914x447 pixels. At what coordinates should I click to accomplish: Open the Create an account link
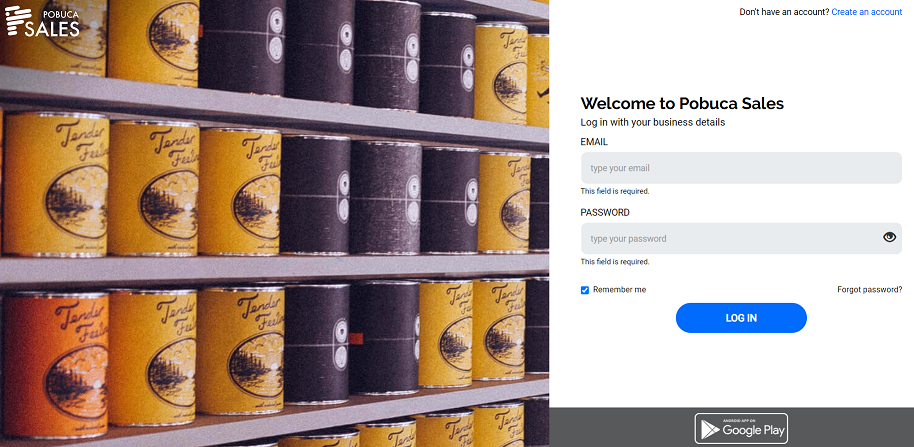click(866, 12)
